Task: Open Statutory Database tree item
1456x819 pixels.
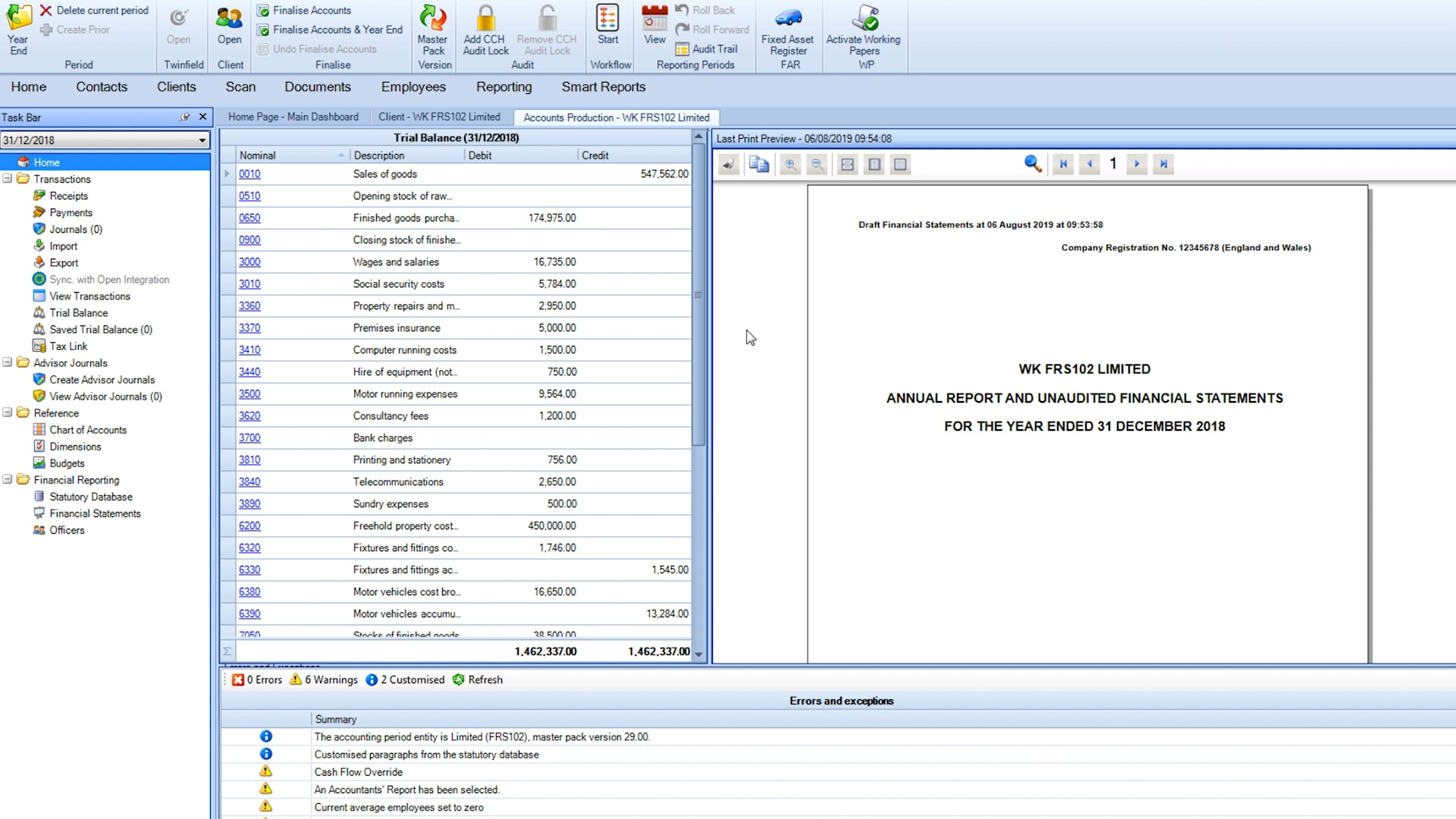Action: point(91,497)
